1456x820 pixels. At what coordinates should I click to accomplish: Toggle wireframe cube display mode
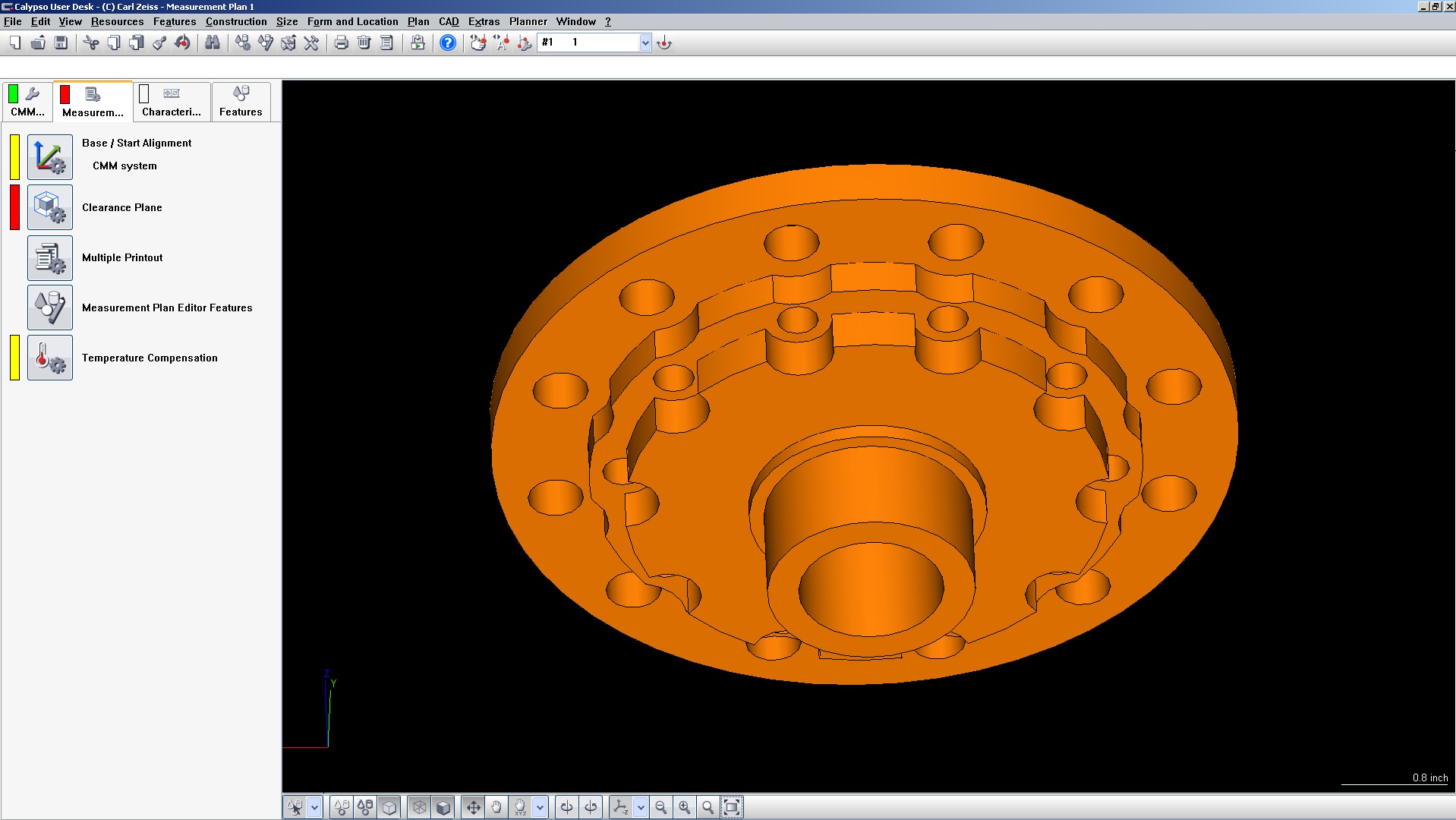click(420, 807)
